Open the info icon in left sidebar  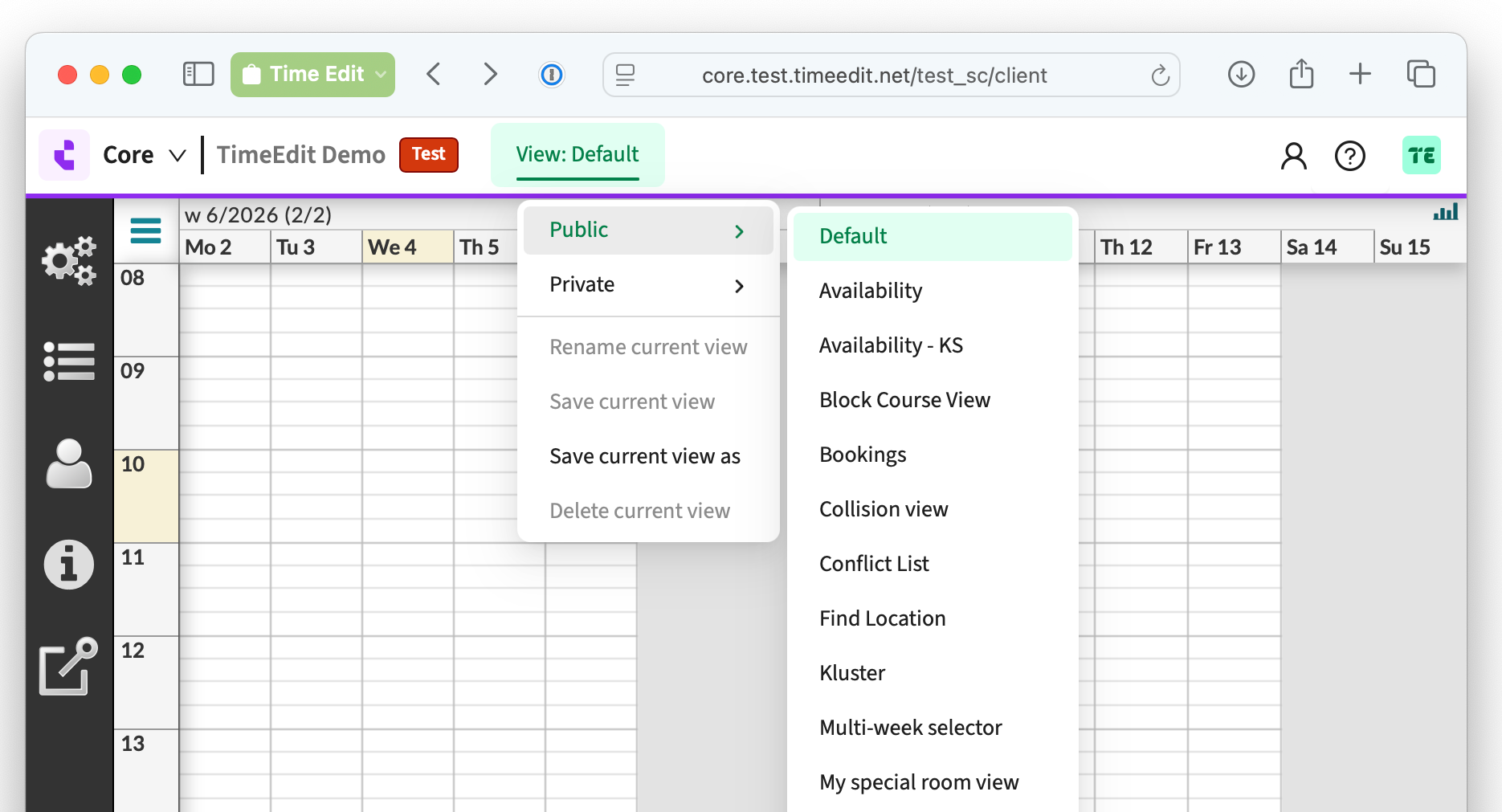[x=69, y=565]
